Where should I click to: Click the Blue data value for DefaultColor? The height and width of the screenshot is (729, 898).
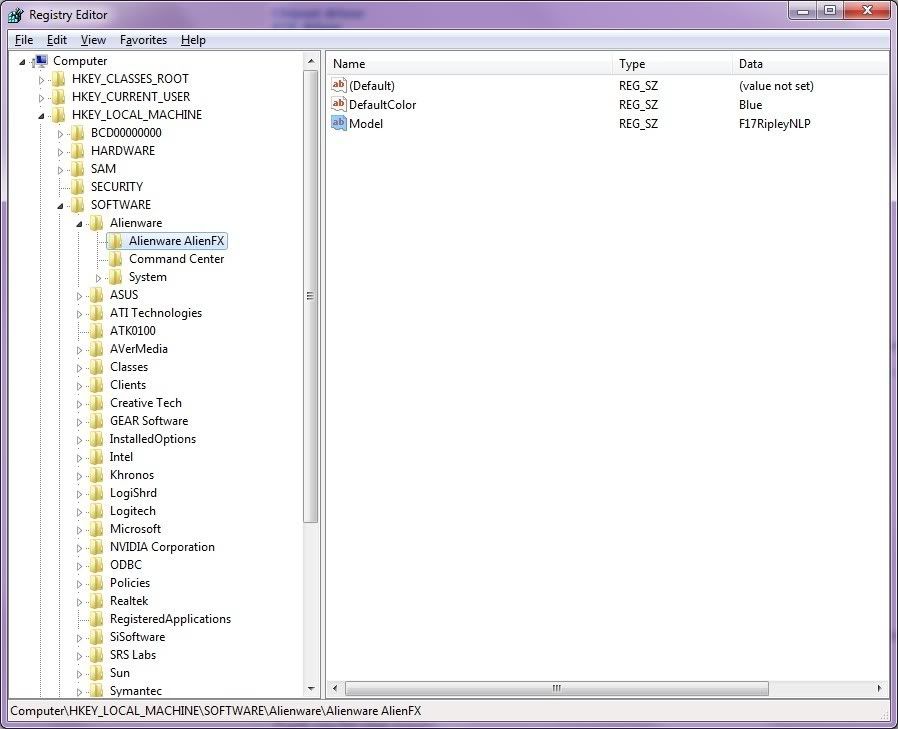point(750,105)
